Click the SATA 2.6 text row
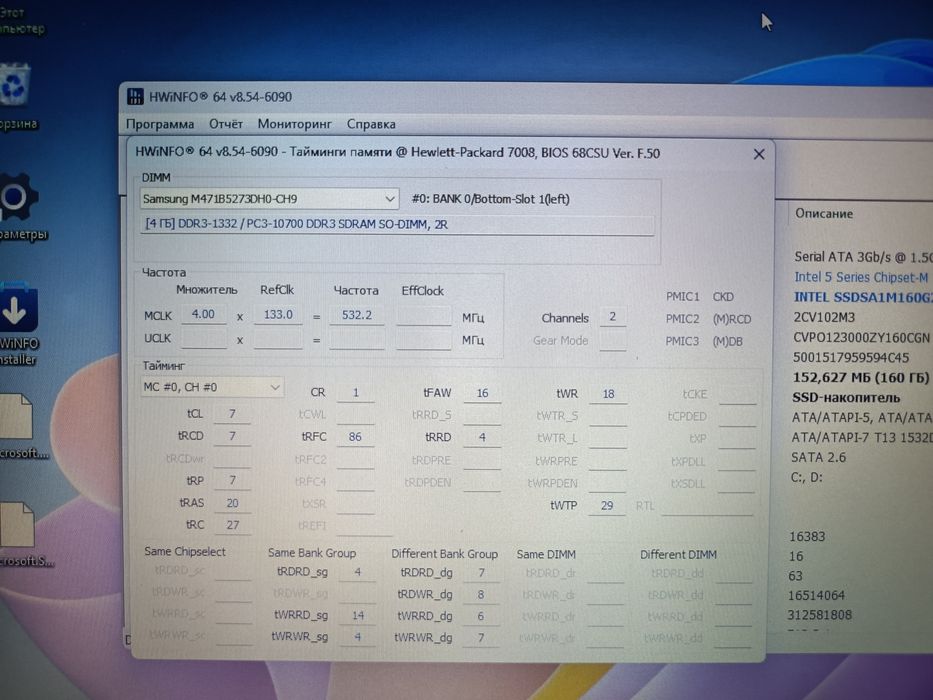The width and height of the screenshot is (933, 700). (x=818, y=458)
